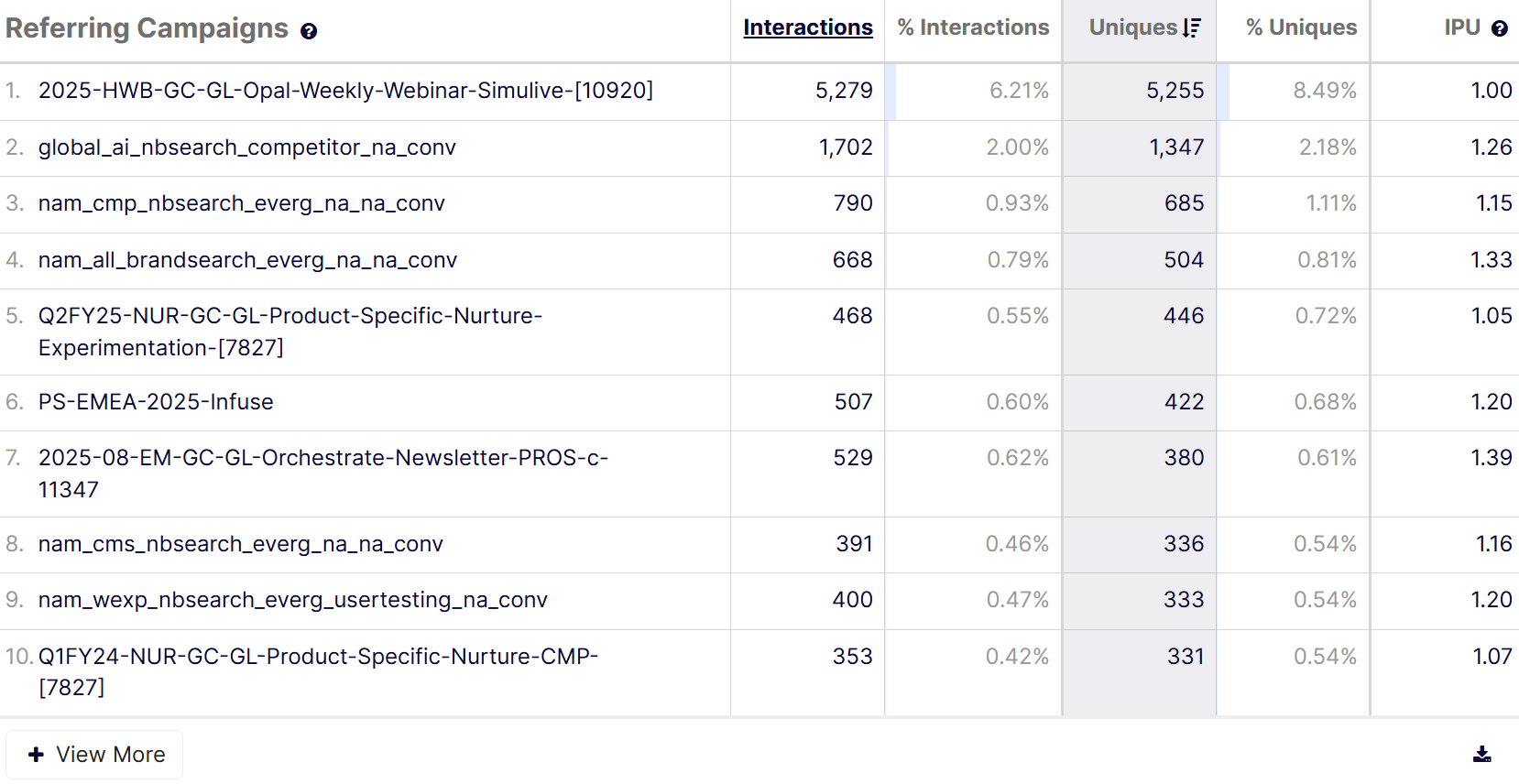The width and height of the screenshot is (1519, 784).
Task: Click the Referring Campaigns help icon
Action: [x=309, y=31]
